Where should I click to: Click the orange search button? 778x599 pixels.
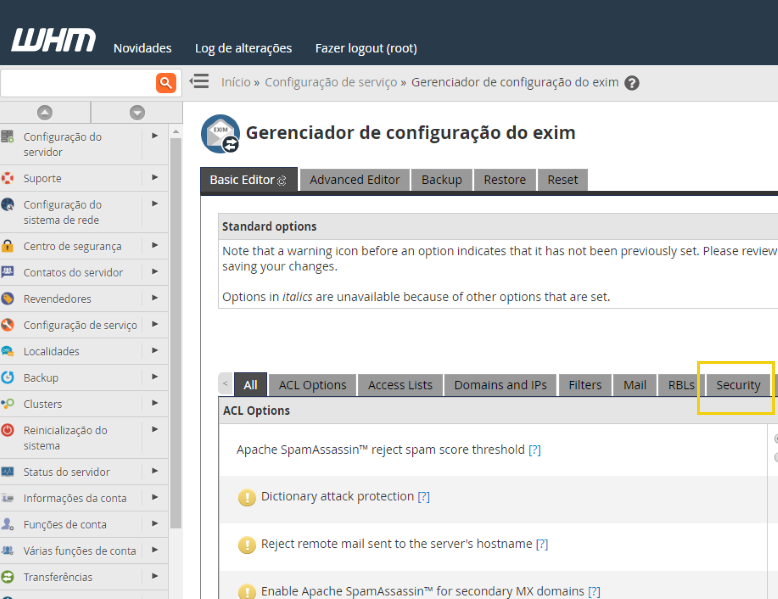click(x=166, y=82)
